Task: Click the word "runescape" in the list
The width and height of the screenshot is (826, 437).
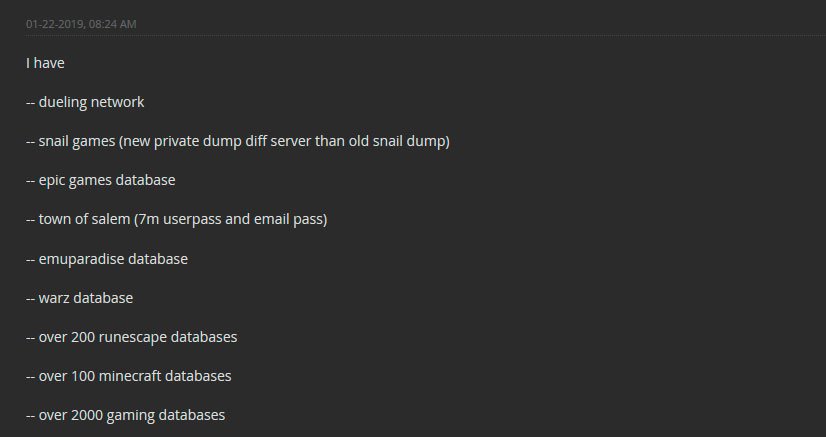Action: click(x=133, y=337)
